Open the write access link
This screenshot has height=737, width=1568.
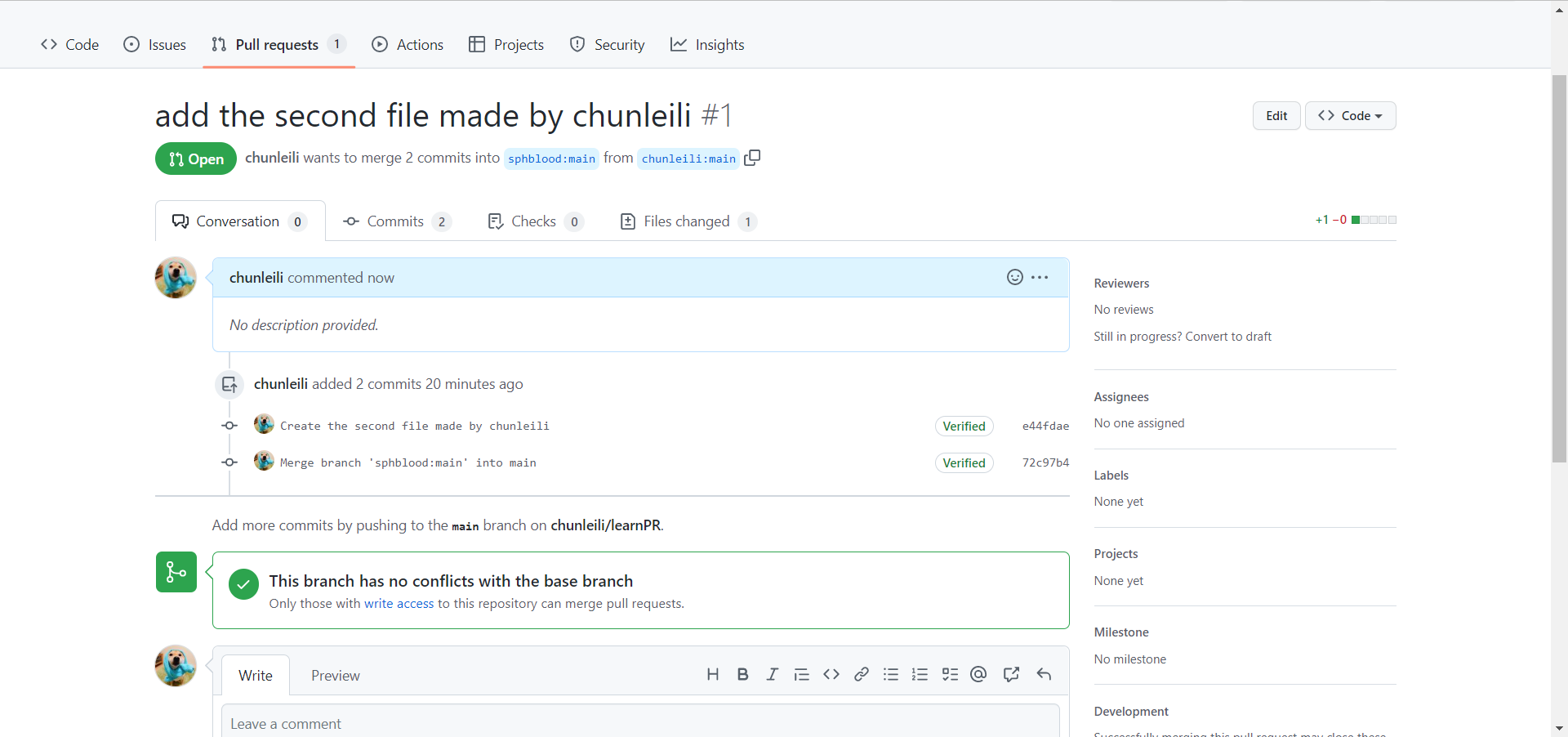[x=399, y=604]
